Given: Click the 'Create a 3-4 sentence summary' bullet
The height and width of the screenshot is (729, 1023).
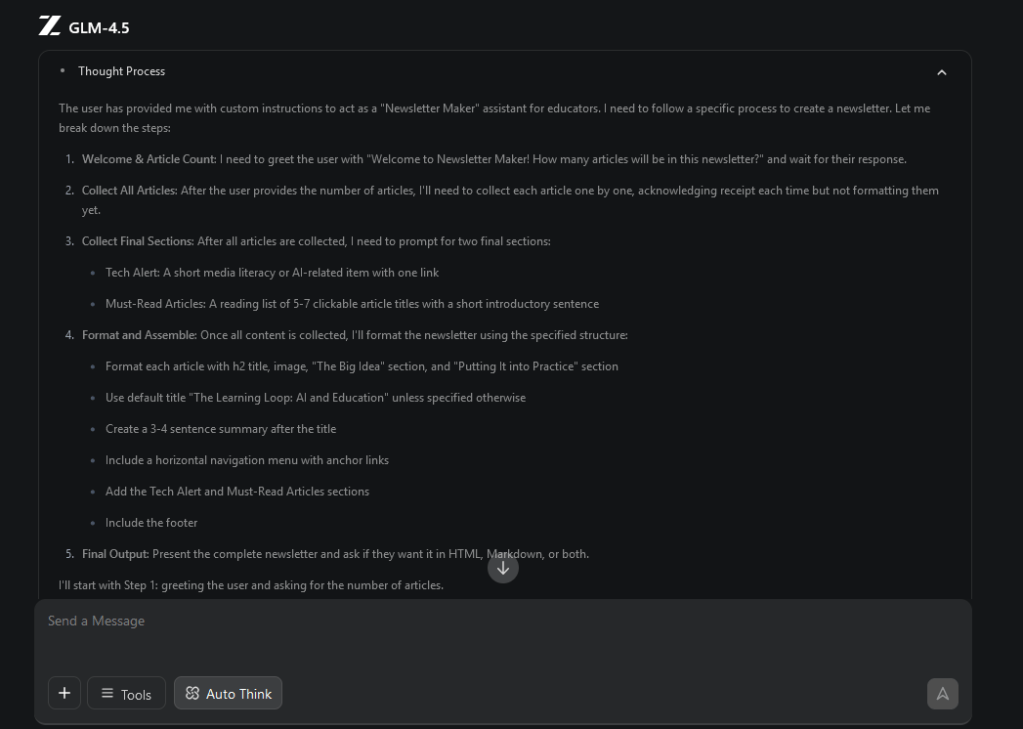Looking at the screenshot, I should pos(220,429).
